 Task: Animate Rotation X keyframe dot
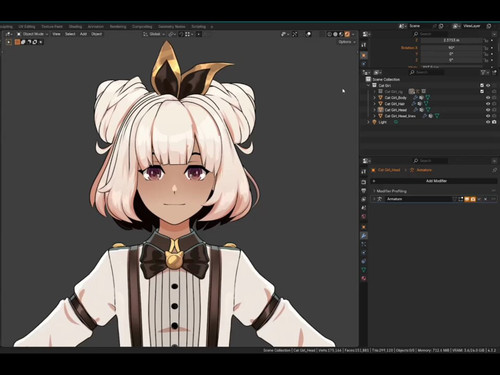(492, 48)
